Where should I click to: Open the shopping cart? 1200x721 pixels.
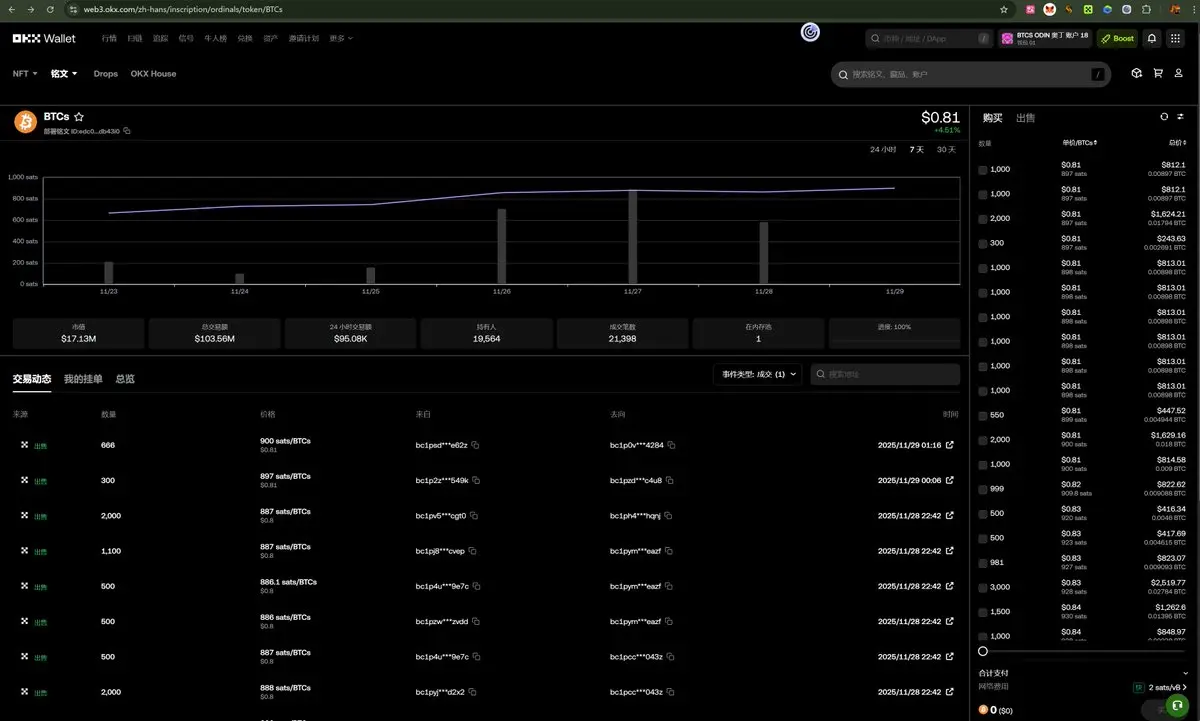click(x=1158, y=74)
